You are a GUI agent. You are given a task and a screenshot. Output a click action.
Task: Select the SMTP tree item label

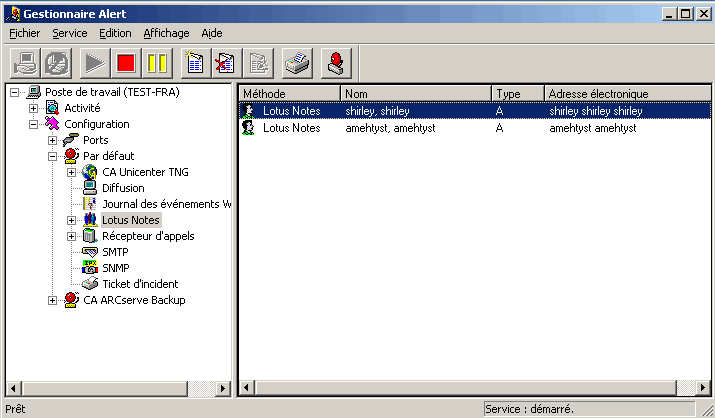115,252
